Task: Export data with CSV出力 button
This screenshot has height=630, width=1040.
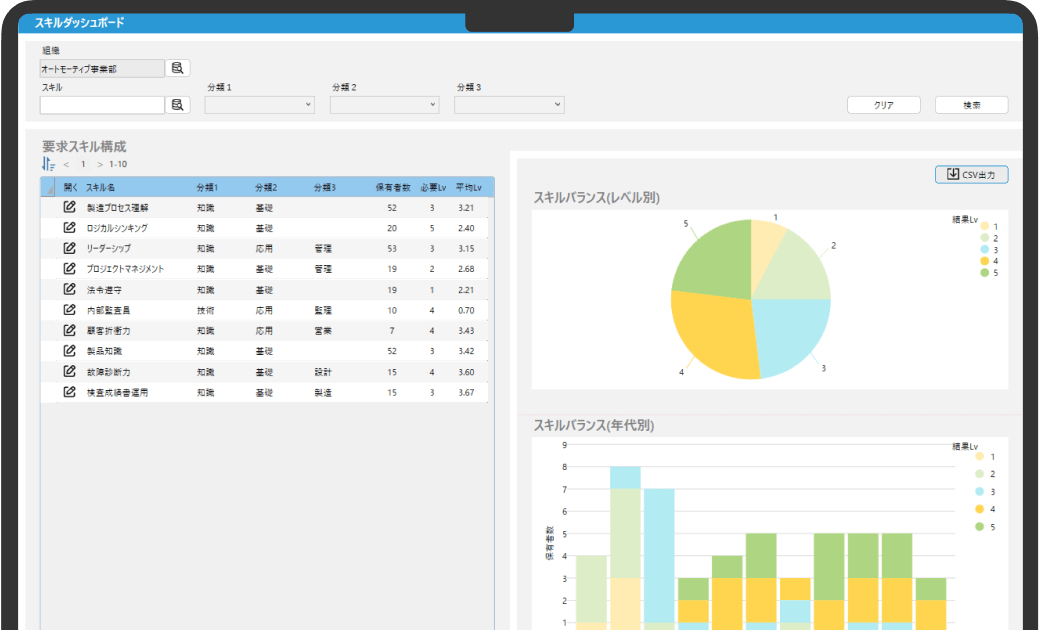Action: (x=971, y=175)
